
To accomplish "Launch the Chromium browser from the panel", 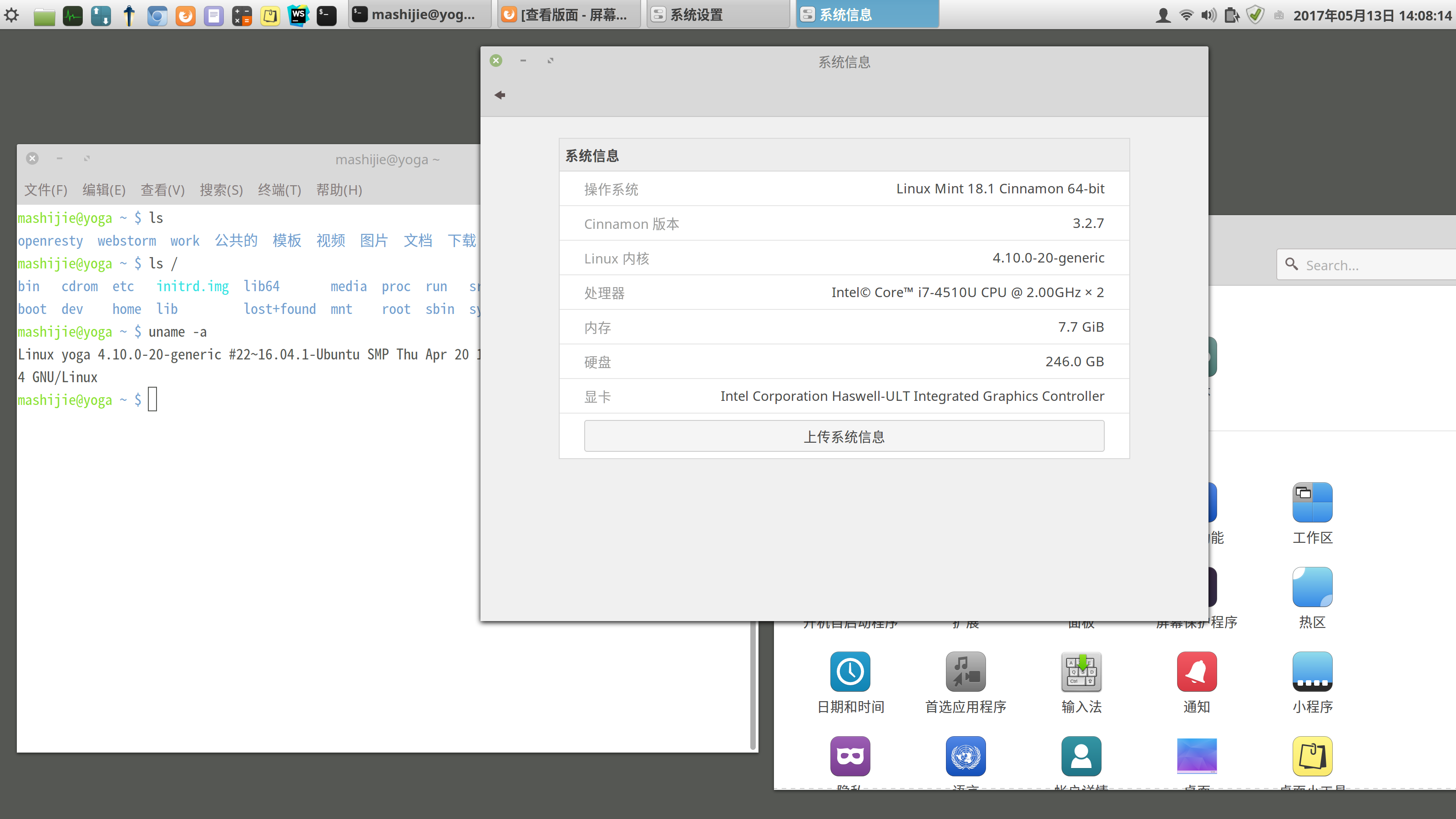I will (x=157, y=15).
